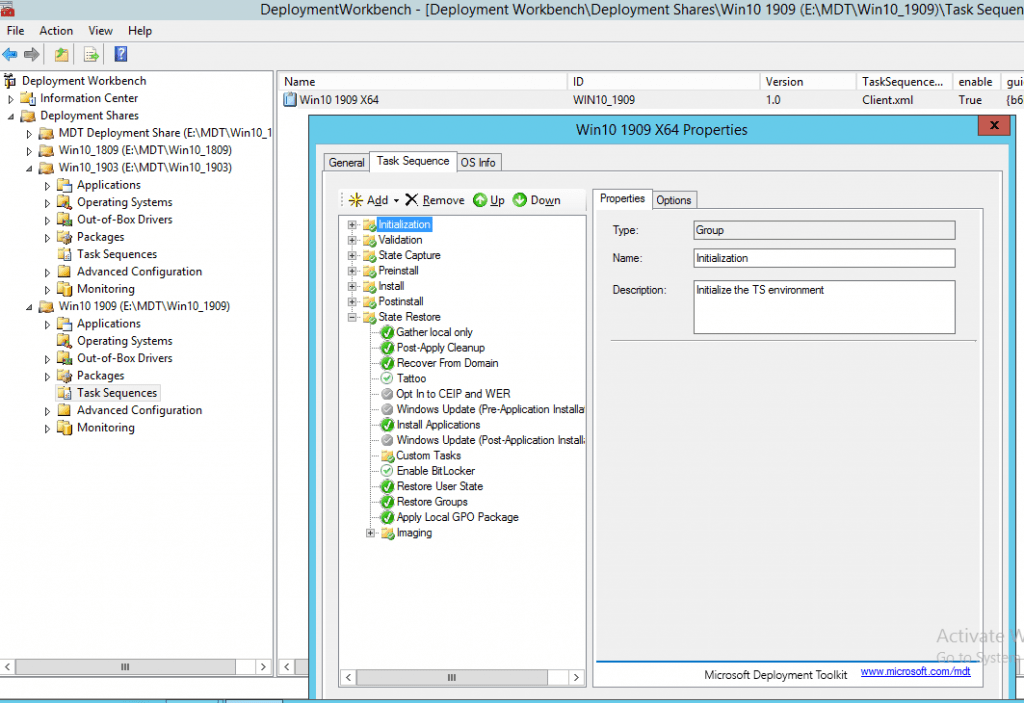Image resolution: width=1024 pixels, height=703 pixels.
Task: Select the Post-Apply Cleanup step icon
Action: coord(387,348)
